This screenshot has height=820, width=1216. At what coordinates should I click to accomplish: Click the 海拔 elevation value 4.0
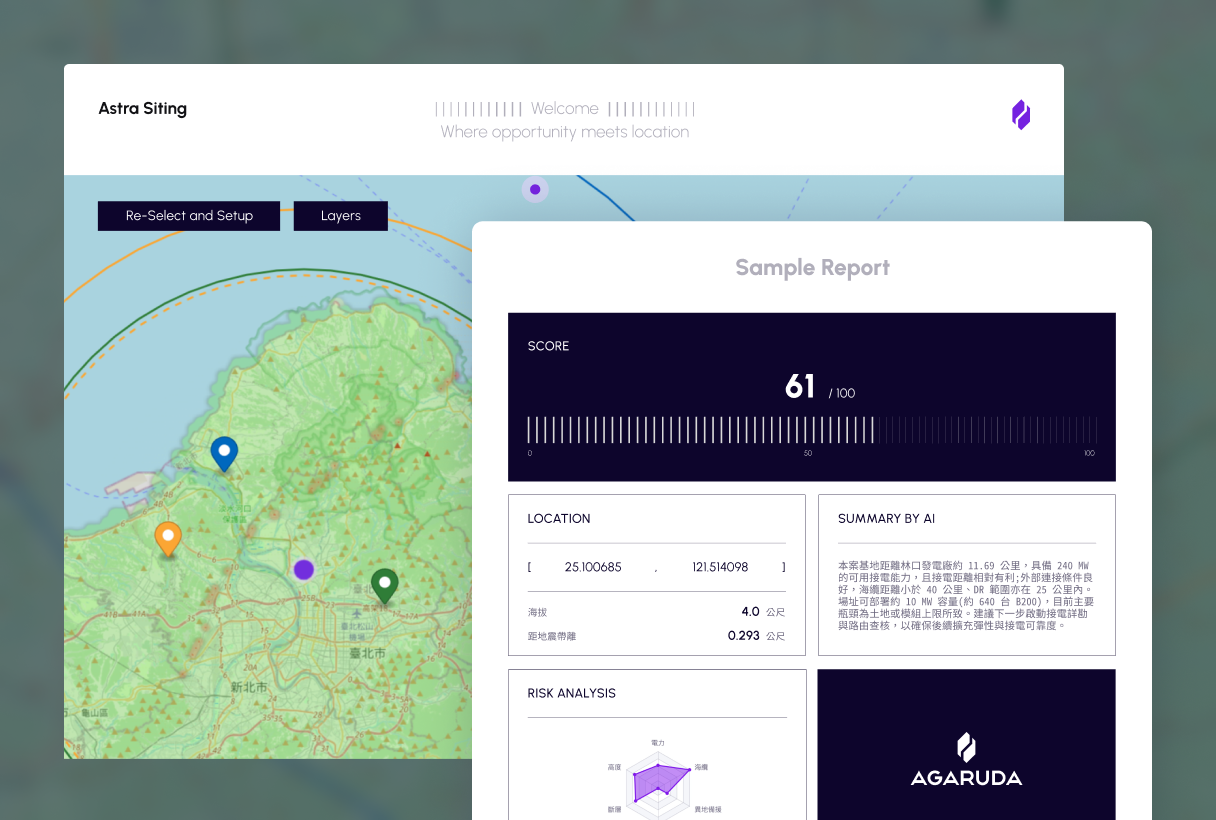750,611
